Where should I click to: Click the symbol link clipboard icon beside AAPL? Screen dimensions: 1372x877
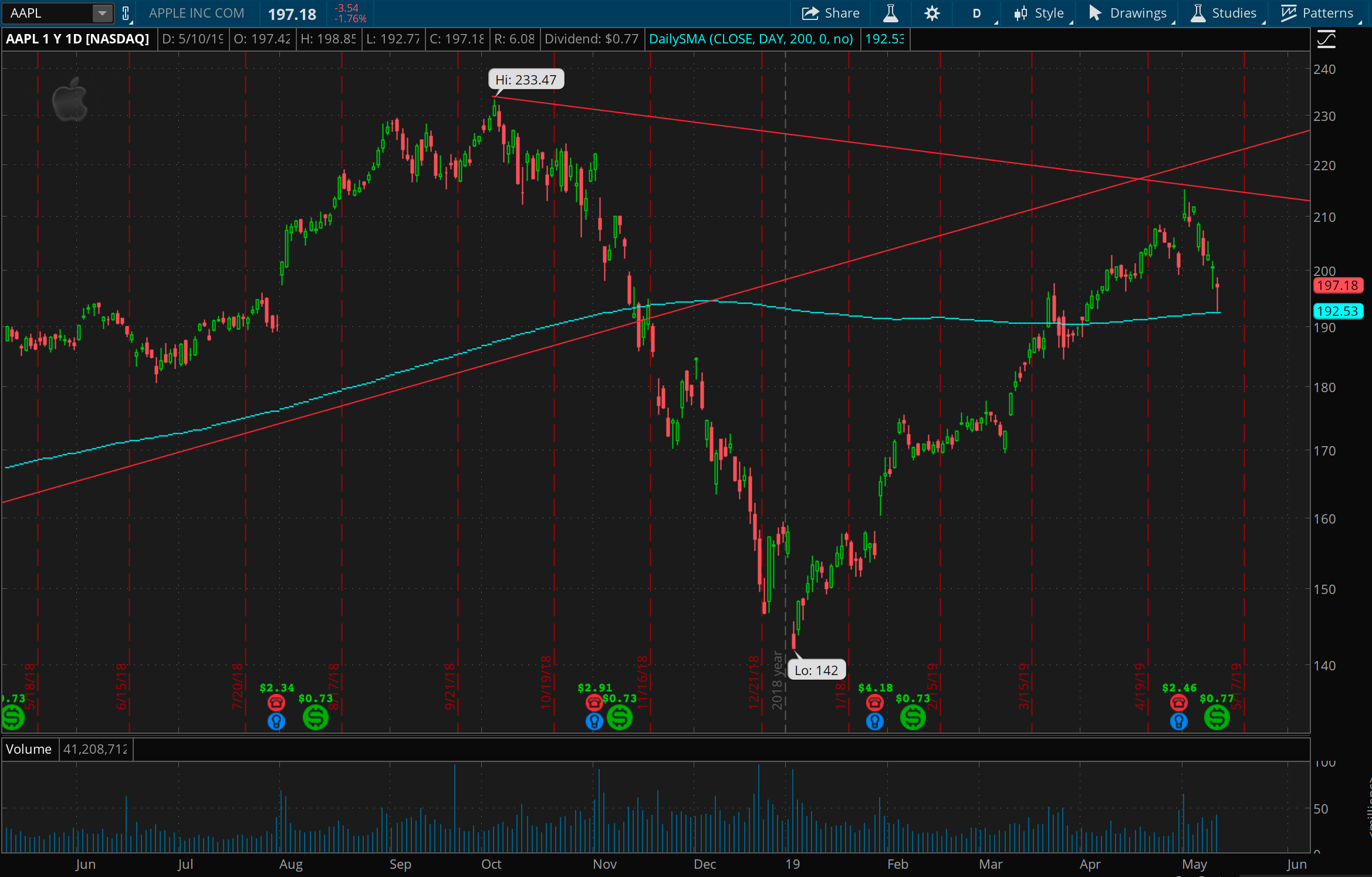pos(126,13)
